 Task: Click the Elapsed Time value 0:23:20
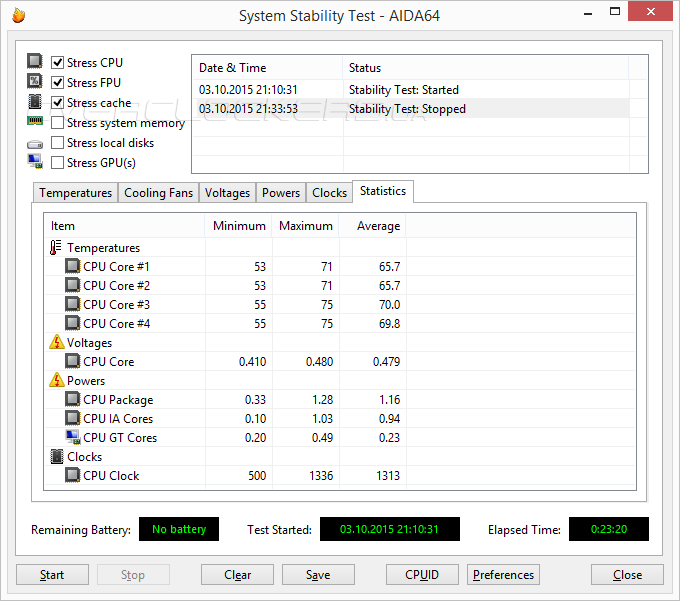pyautogui.click(x=609, y=529)
